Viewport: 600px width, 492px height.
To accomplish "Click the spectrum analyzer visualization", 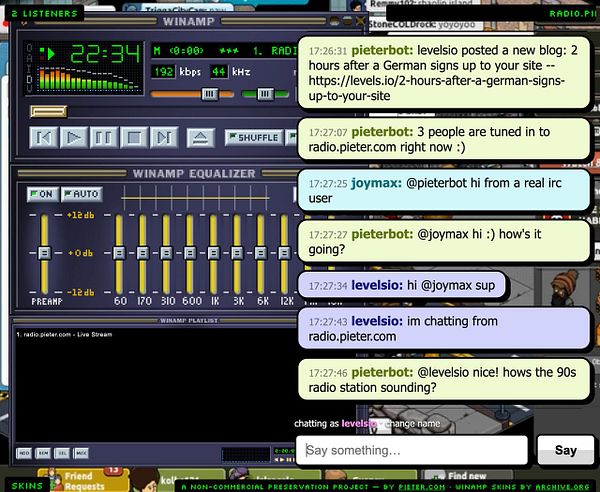I will 89,79.
